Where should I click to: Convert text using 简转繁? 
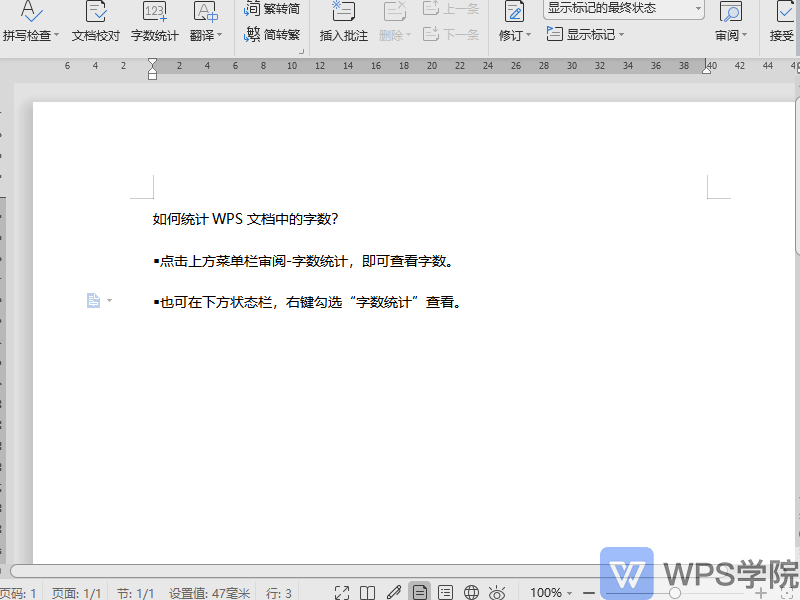[273, 35]
